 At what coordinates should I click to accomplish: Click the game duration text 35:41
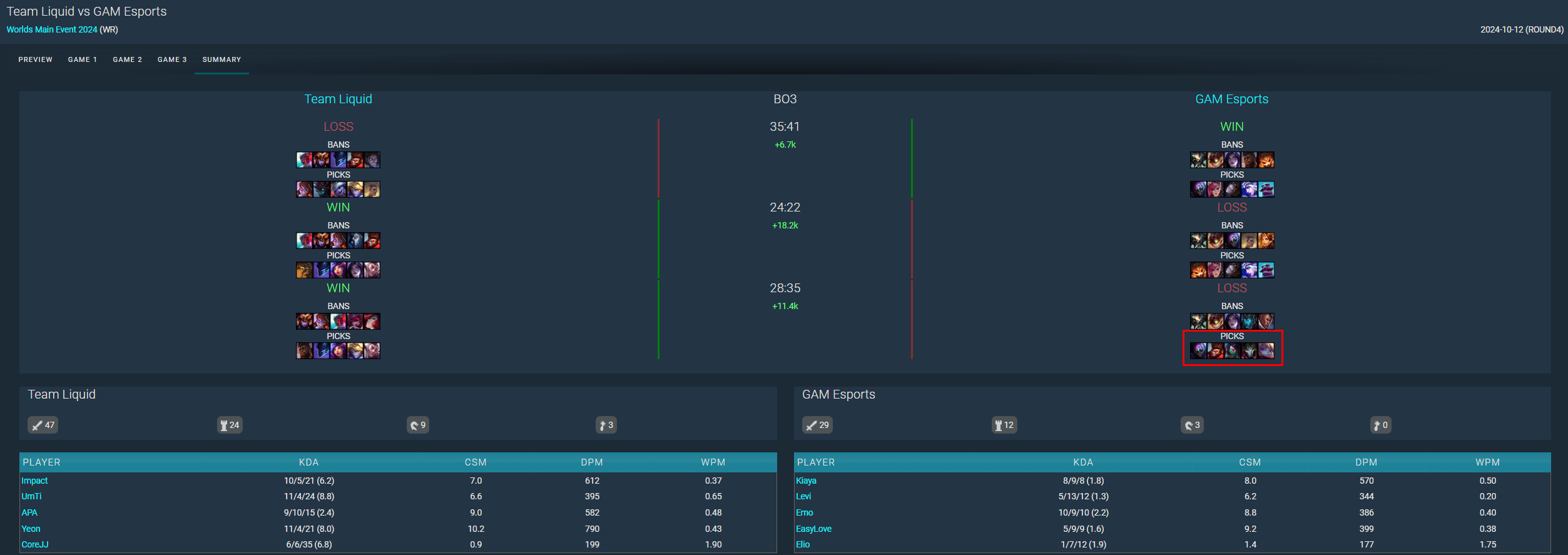pyautogui.click(x=785, y=126)
